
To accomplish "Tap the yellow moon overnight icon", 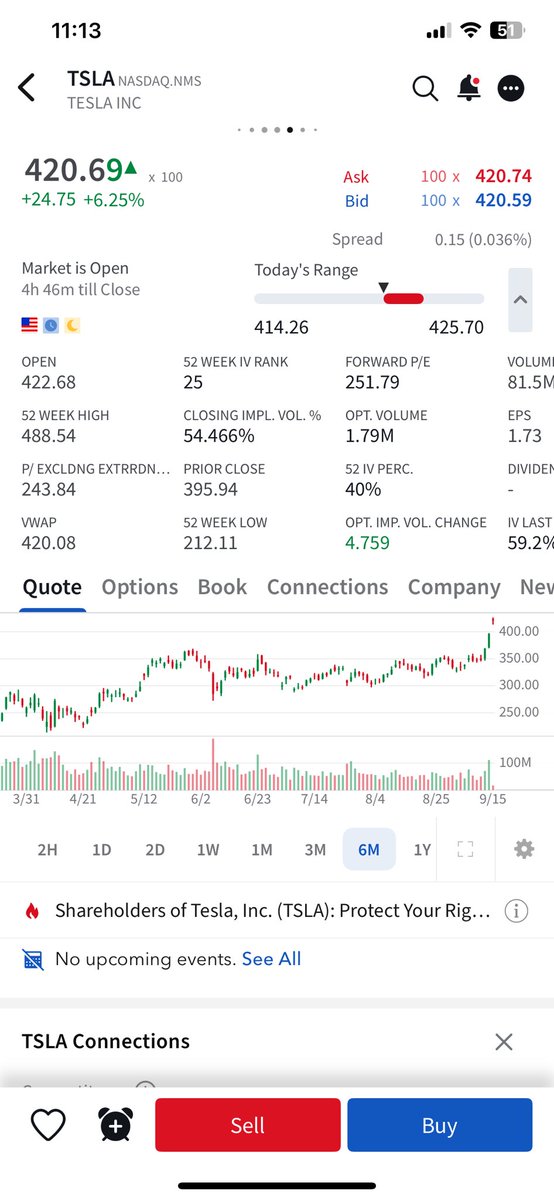I will tap(72, 326).
